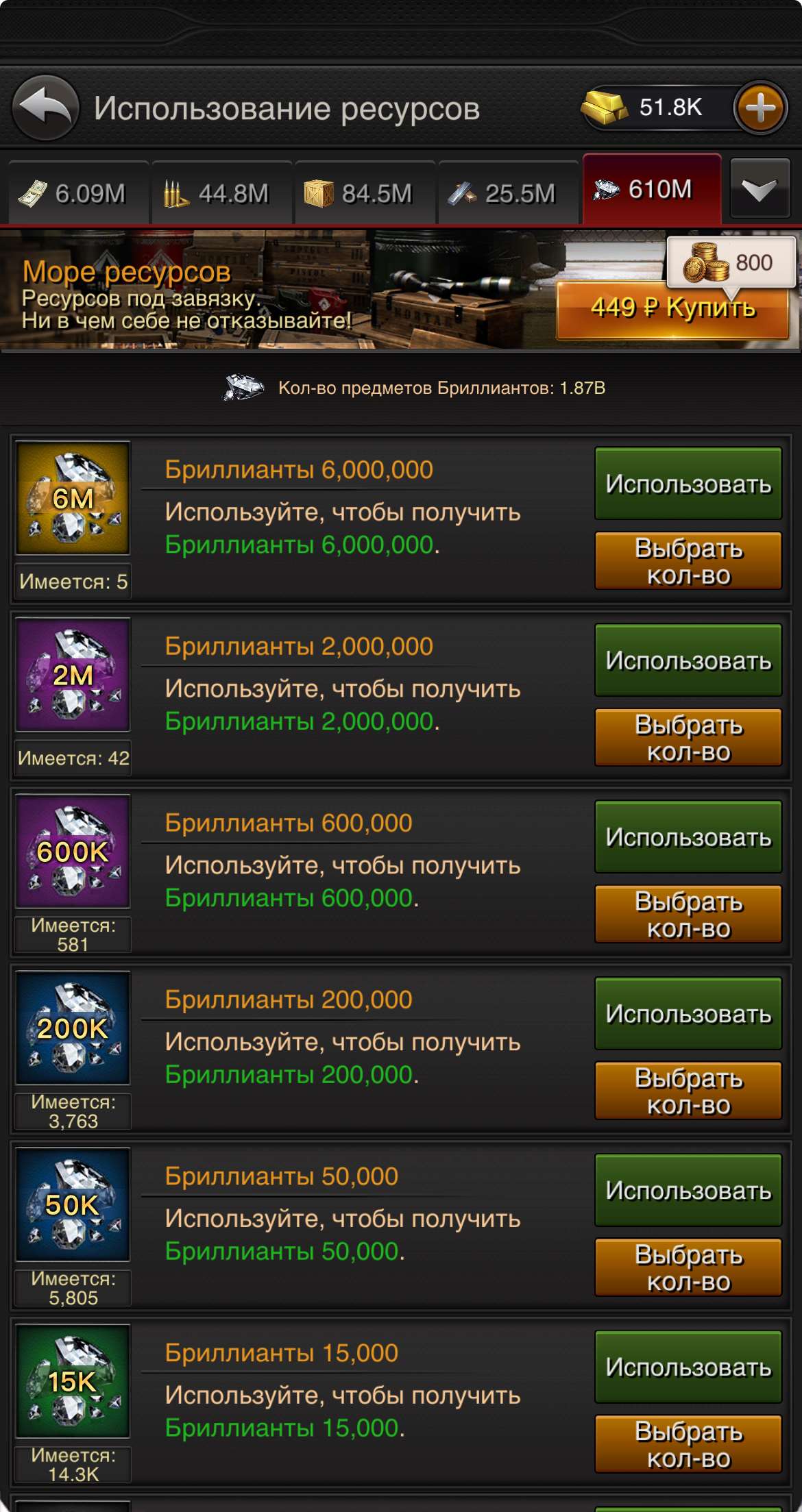This screenshot has height=1512, width=802.
Task: Buy the resource pack for 449 ₽
Action: click(x=673, y=310)
